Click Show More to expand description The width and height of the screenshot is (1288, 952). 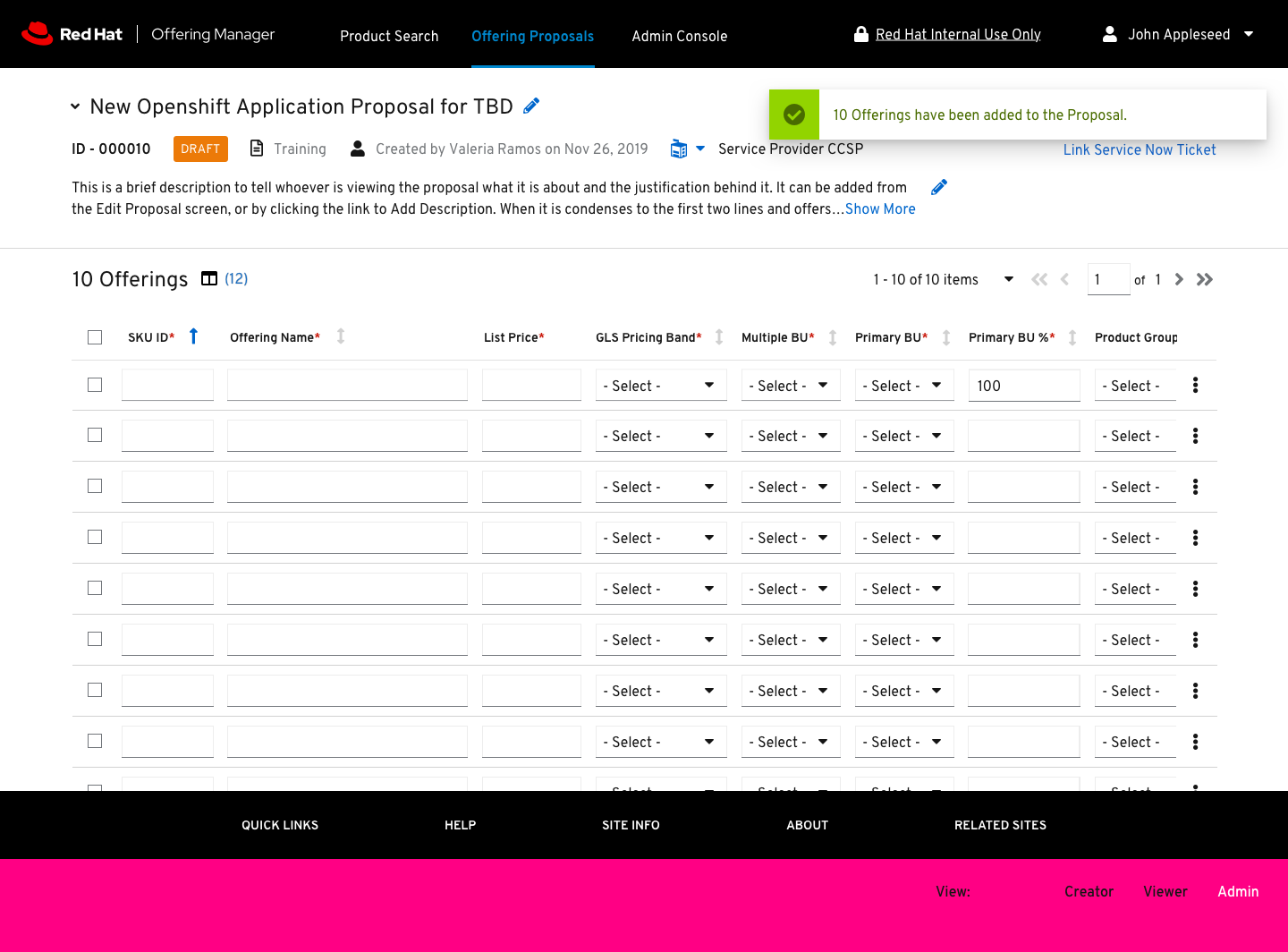click(880, 208)
